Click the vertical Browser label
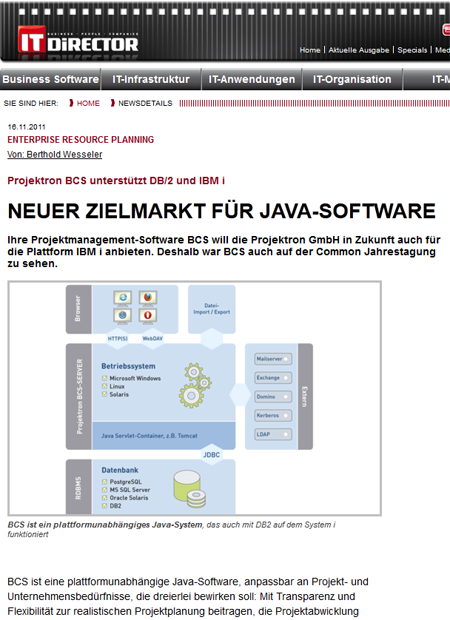 [78, 308]
